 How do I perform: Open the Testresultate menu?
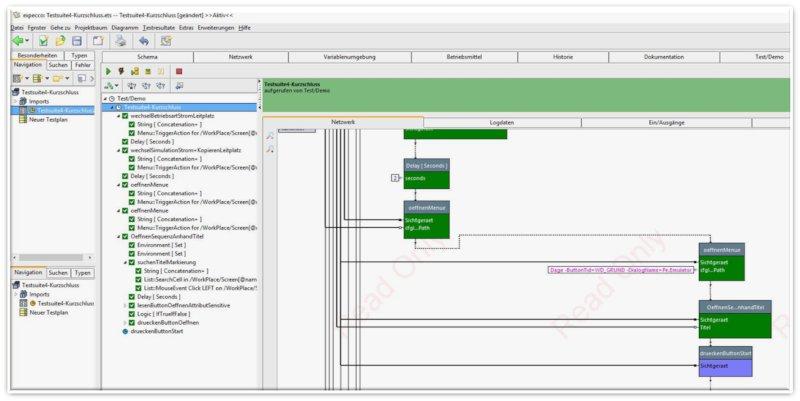(x=159, y=28)
